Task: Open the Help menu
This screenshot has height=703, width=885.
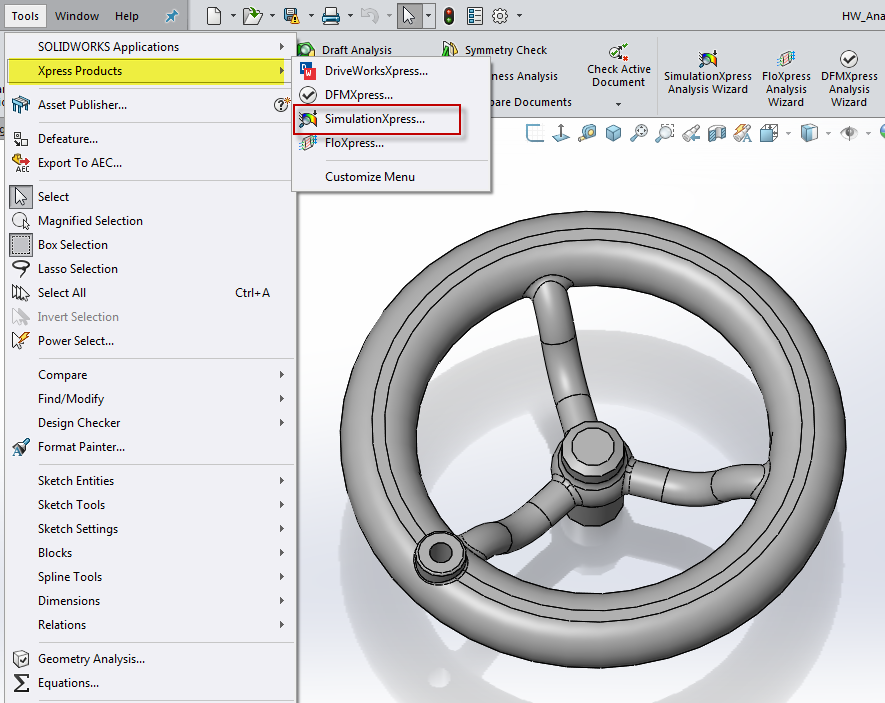Action: pos(127,16)
